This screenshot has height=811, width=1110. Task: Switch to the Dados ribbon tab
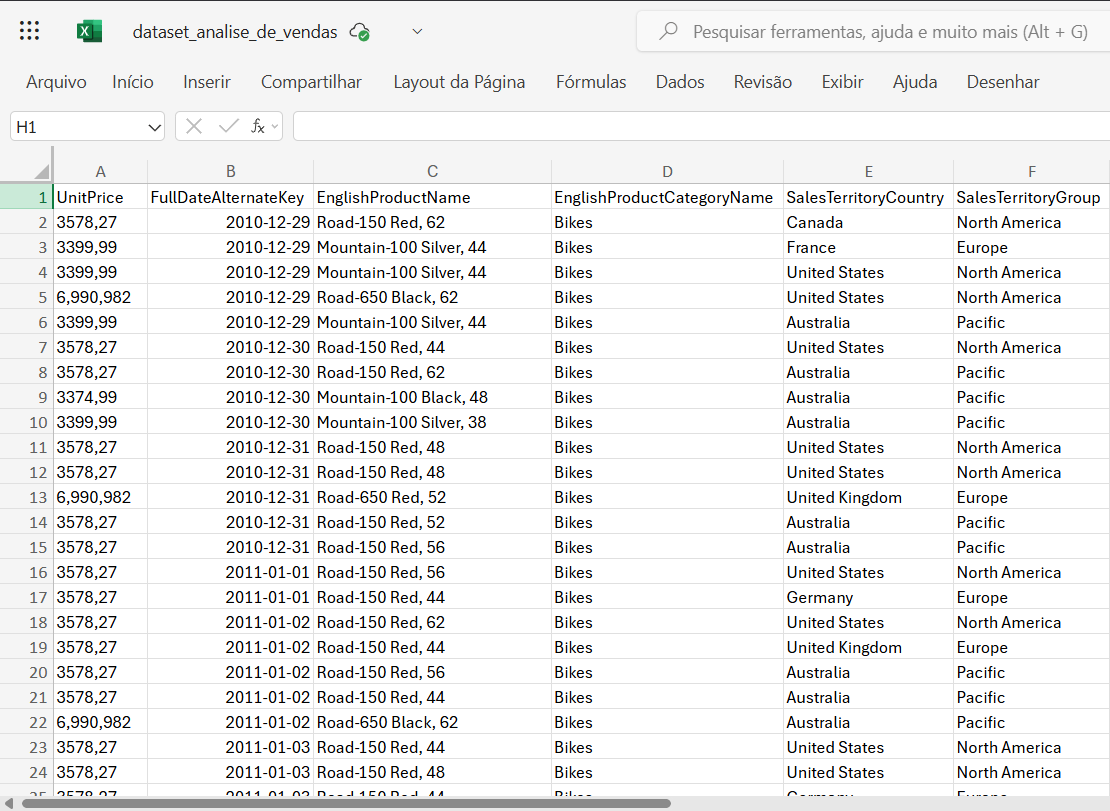(679, 82)
